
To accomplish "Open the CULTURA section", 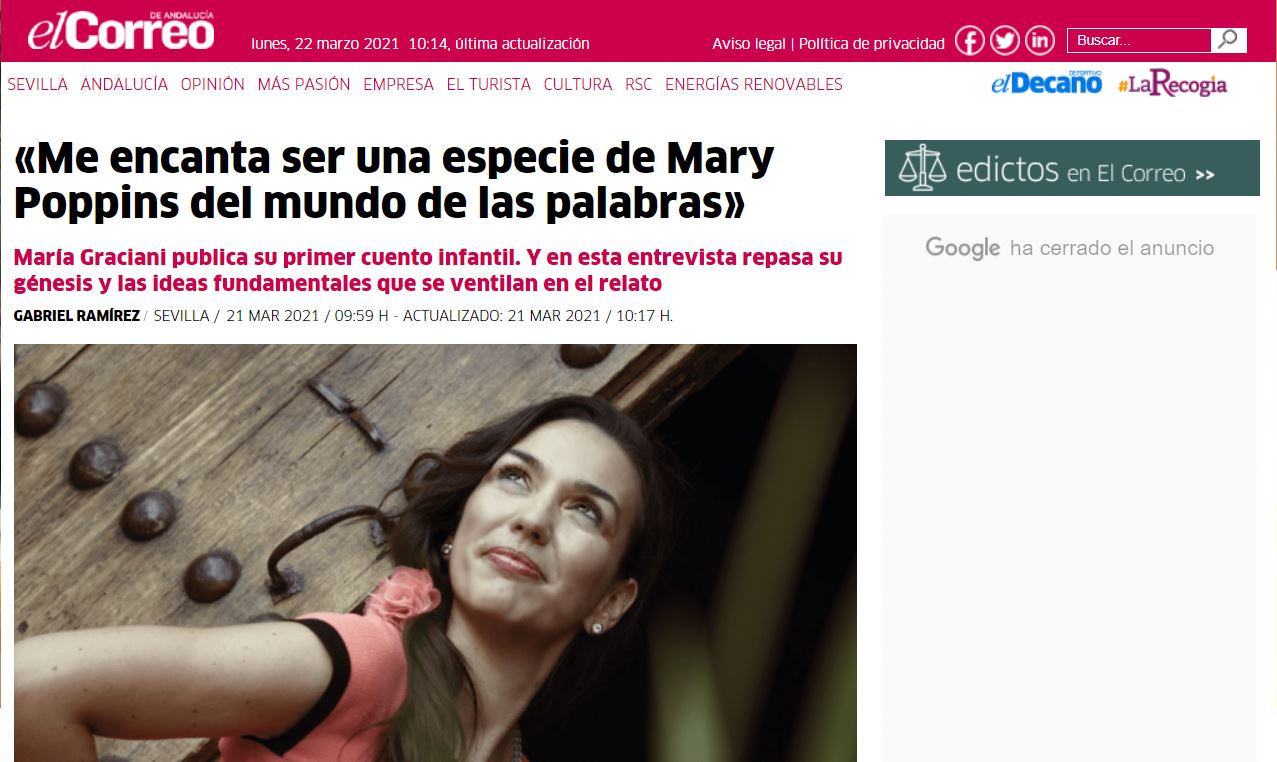I will pos(578,85).
